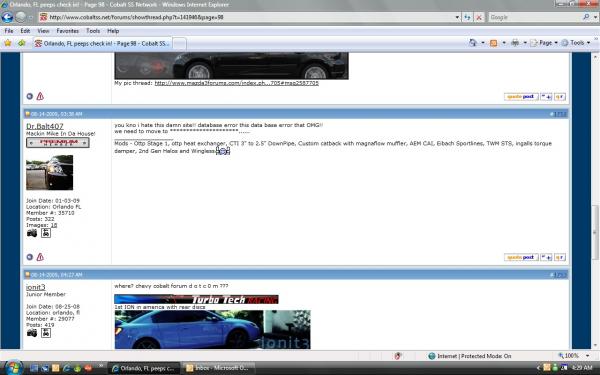The width and height of the screenshot is (600, 375).
Task: Open the Page dropdown menu
Action: 544,43
